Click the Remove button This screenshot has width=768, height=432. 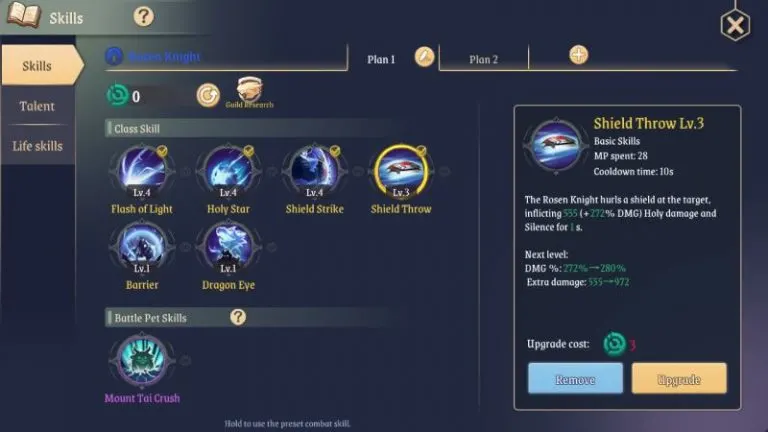(x=575, y=379)
